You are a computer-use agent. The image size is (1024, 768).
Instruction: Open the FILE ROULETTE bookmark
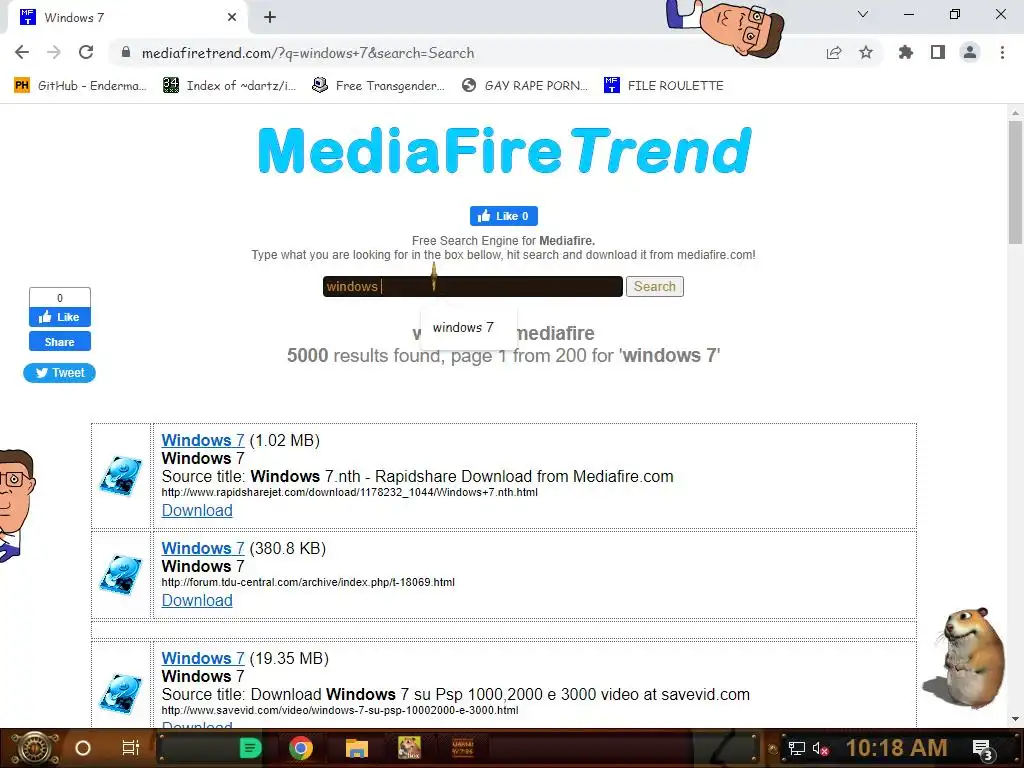click(x=664, y=86)
